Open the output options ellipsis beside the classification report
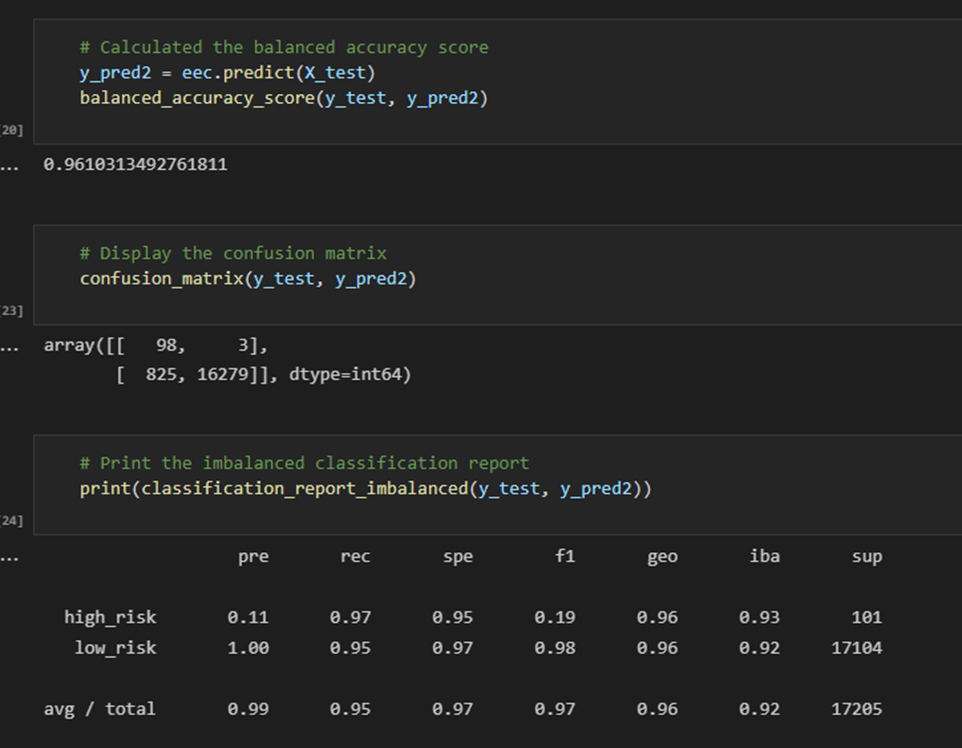 click(10, 558)
